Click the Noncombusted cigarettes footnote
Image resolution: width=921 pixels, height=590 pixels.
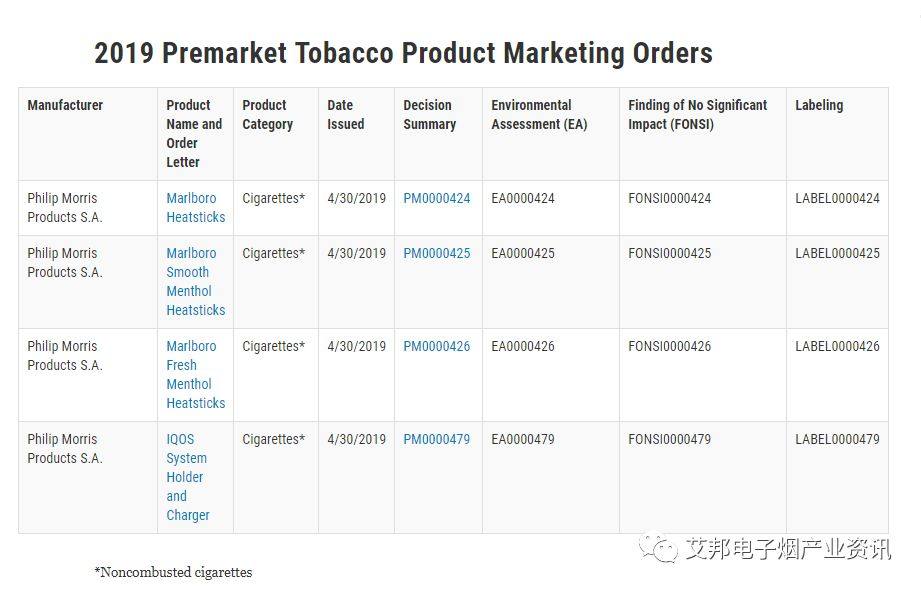pos(173,572)
